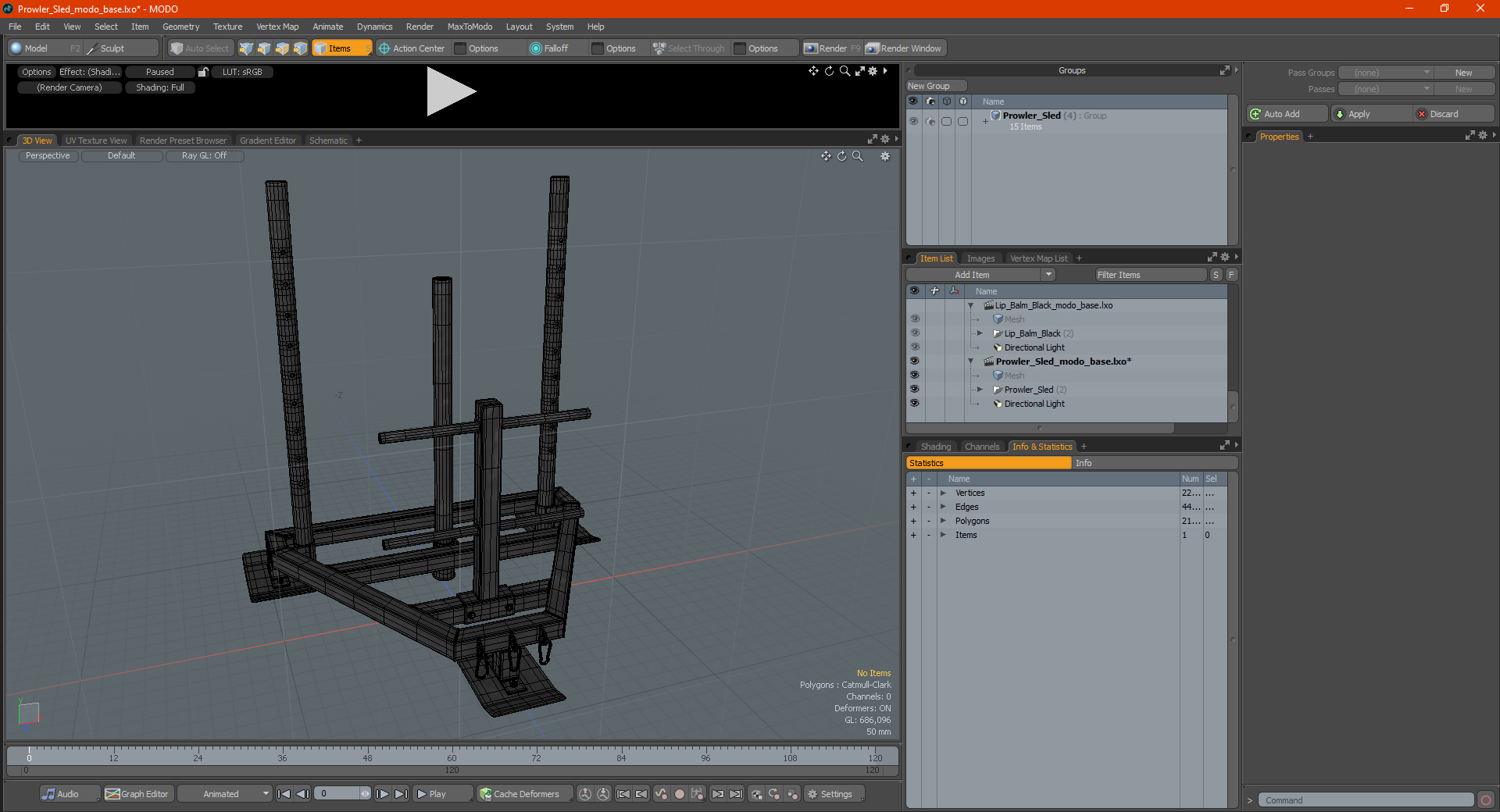This screenshot has height=812, width=1500.
Task: Expand the Prowler_Sled (2) item
Action: (x=980, y=390)
